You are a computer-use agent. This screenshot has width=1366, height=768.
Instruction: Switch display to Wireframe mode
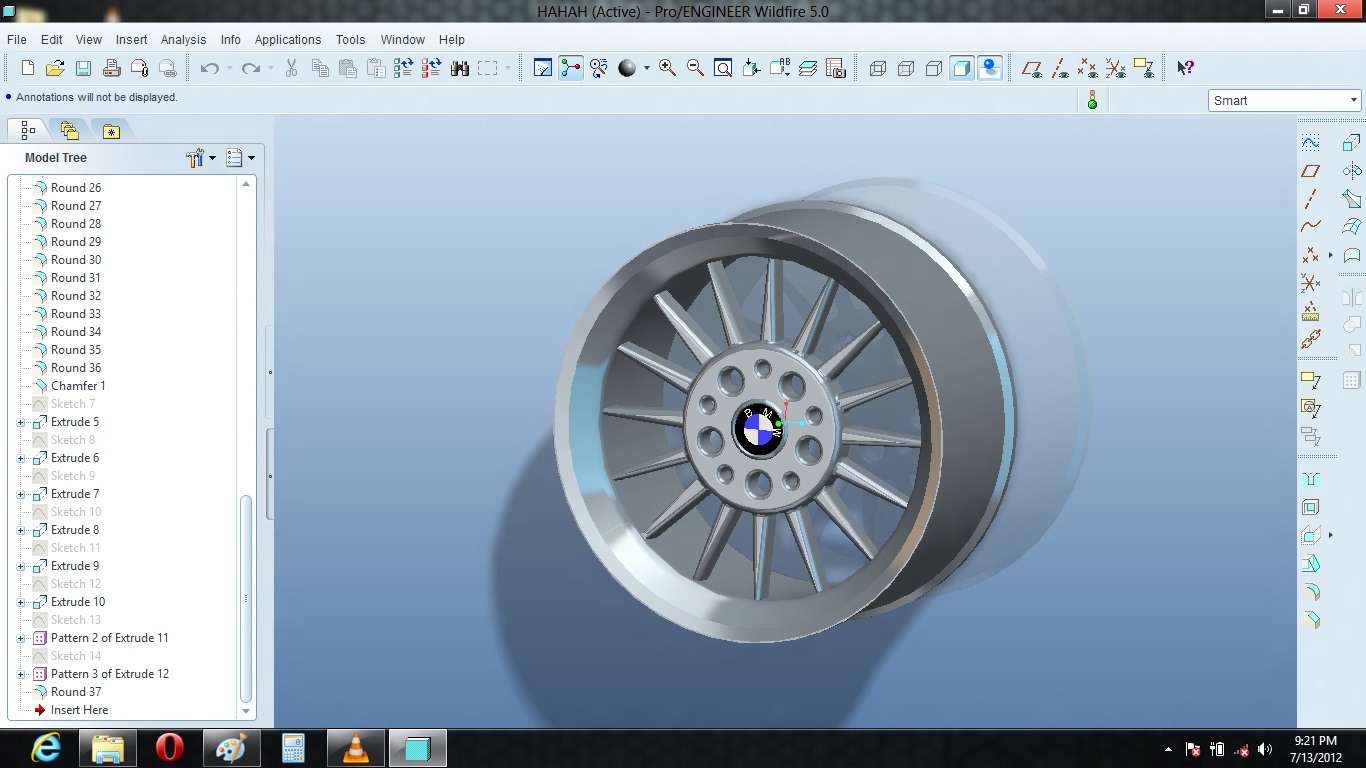tap(878, 68)
